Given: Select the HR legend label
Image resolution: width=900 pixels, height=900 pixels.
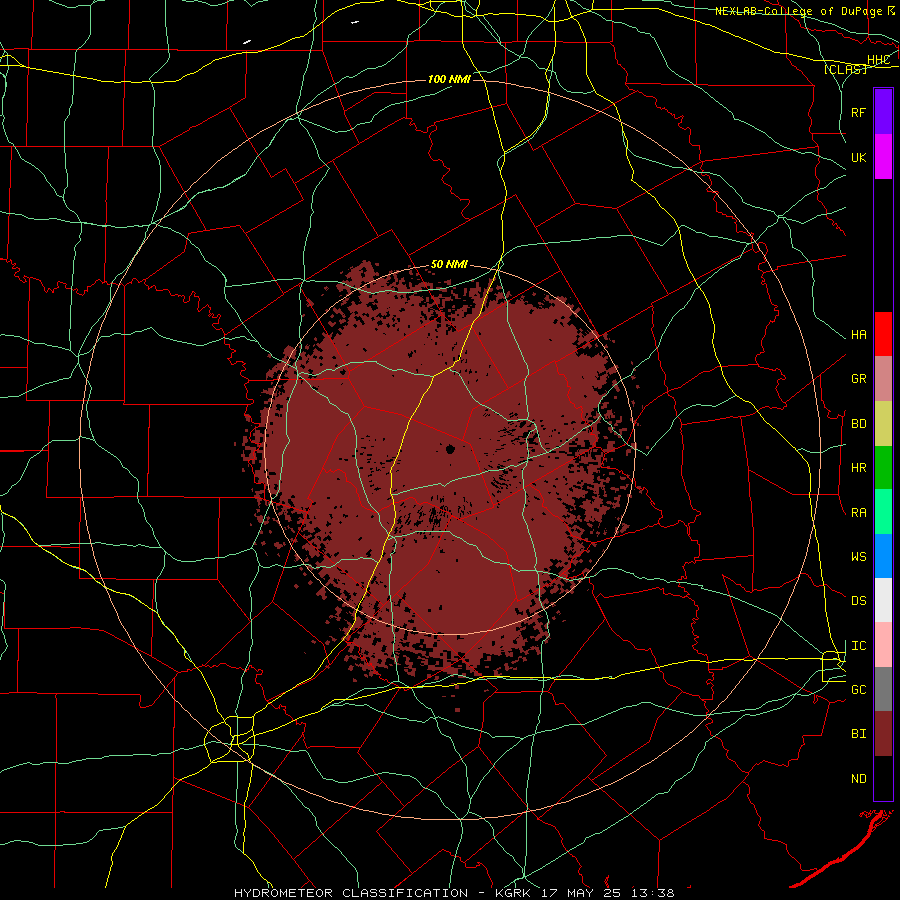Looking at the screenshot, I should 859,468.
